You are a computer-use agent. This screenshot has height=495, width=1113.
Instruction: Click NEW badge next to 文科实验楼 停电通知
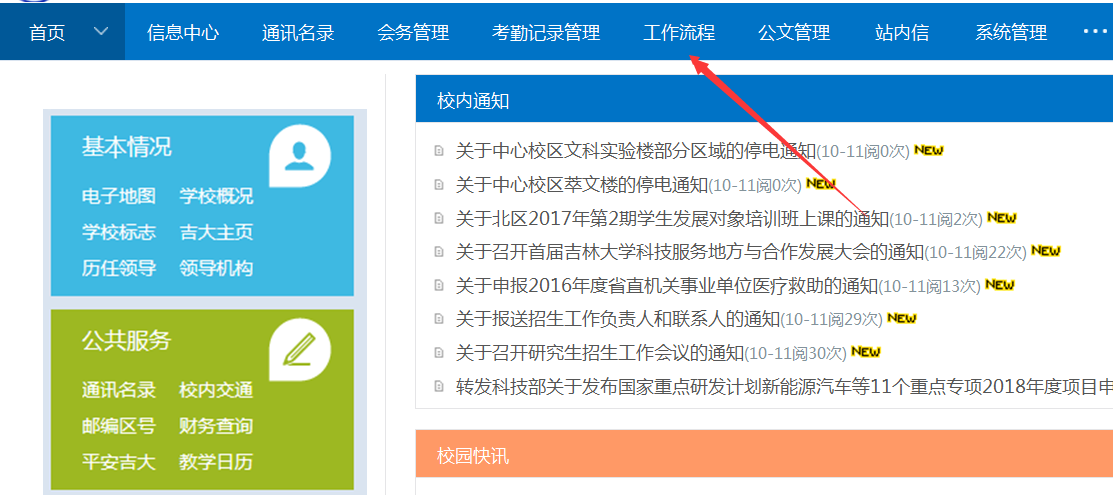[928, 151]
